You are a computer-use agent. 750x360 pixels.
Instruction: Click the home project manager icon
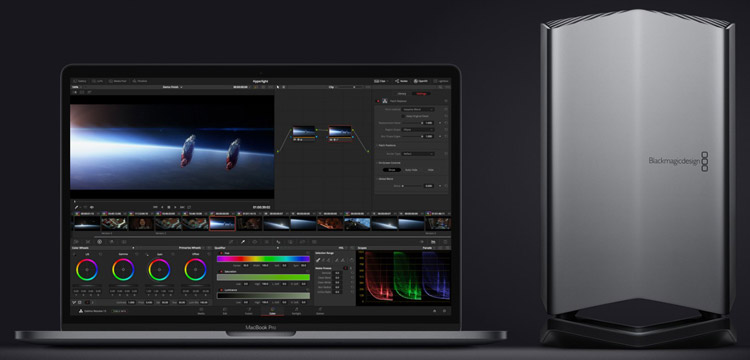click(435, 311)
